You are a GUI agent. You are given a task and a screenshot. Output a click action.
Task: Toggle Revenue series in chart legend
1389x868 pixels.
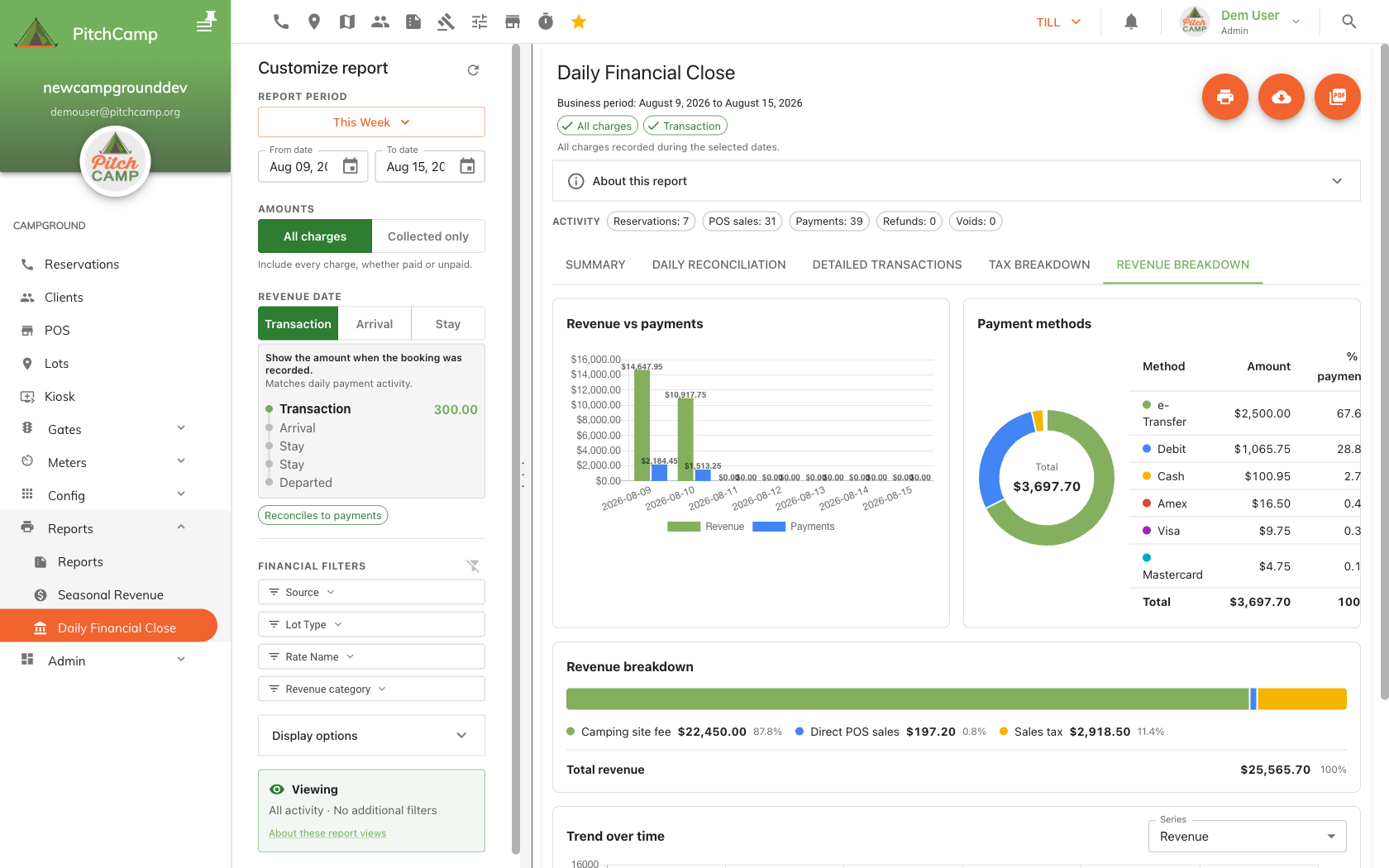[706, 527]
